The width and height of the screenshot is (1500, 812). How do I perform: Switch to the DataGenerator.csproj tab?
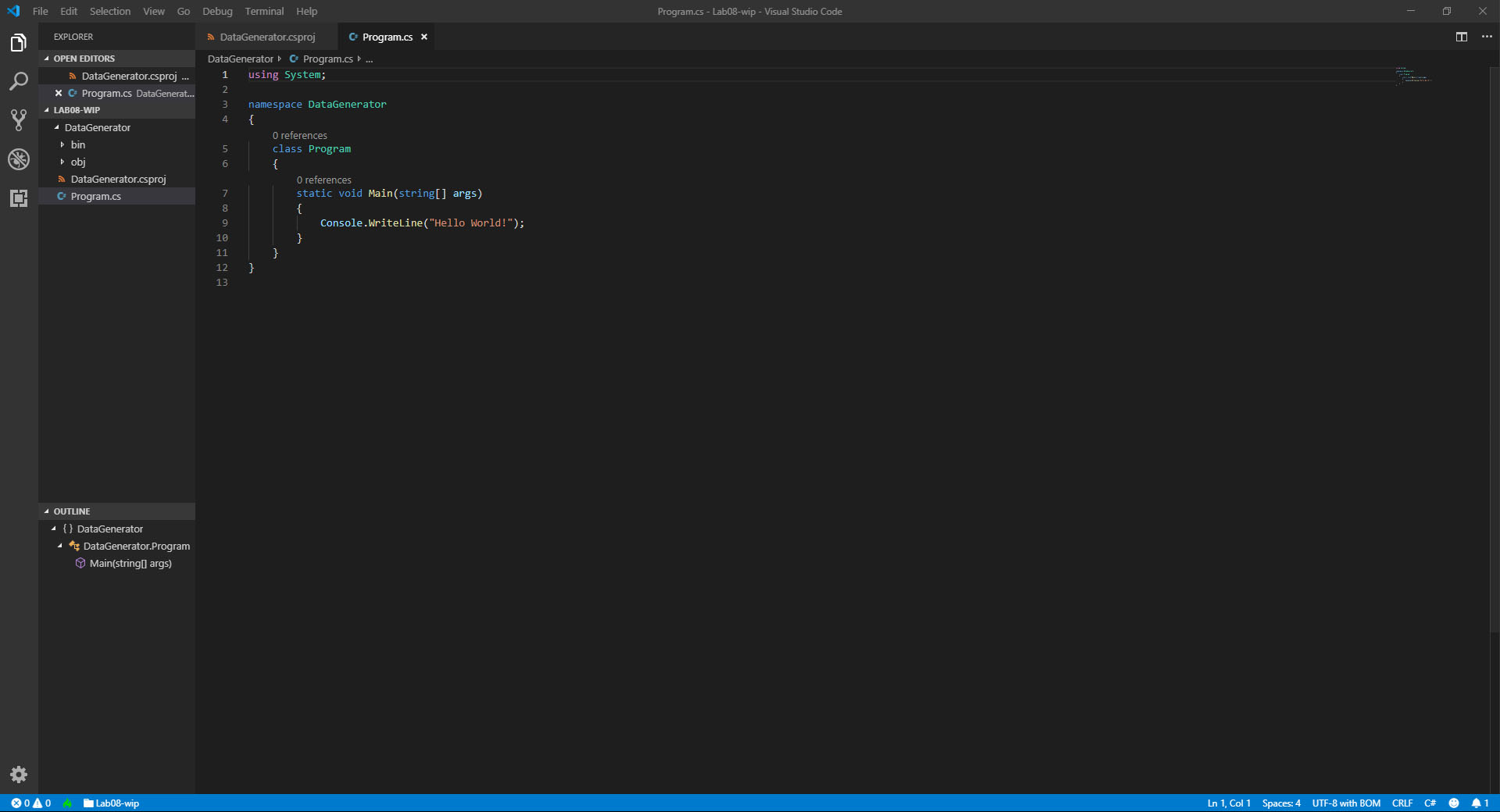point(267,37)
